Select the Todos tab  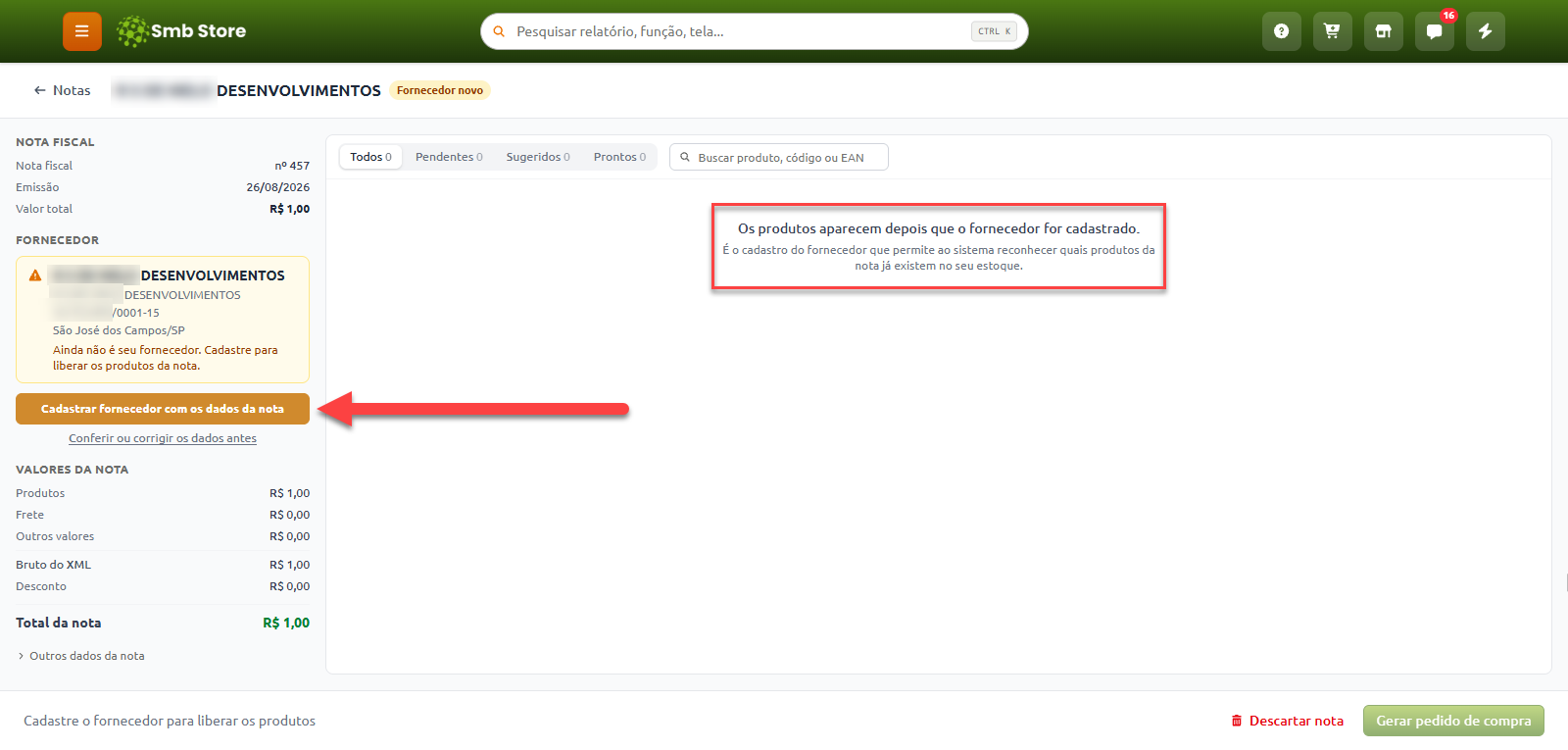370,157
